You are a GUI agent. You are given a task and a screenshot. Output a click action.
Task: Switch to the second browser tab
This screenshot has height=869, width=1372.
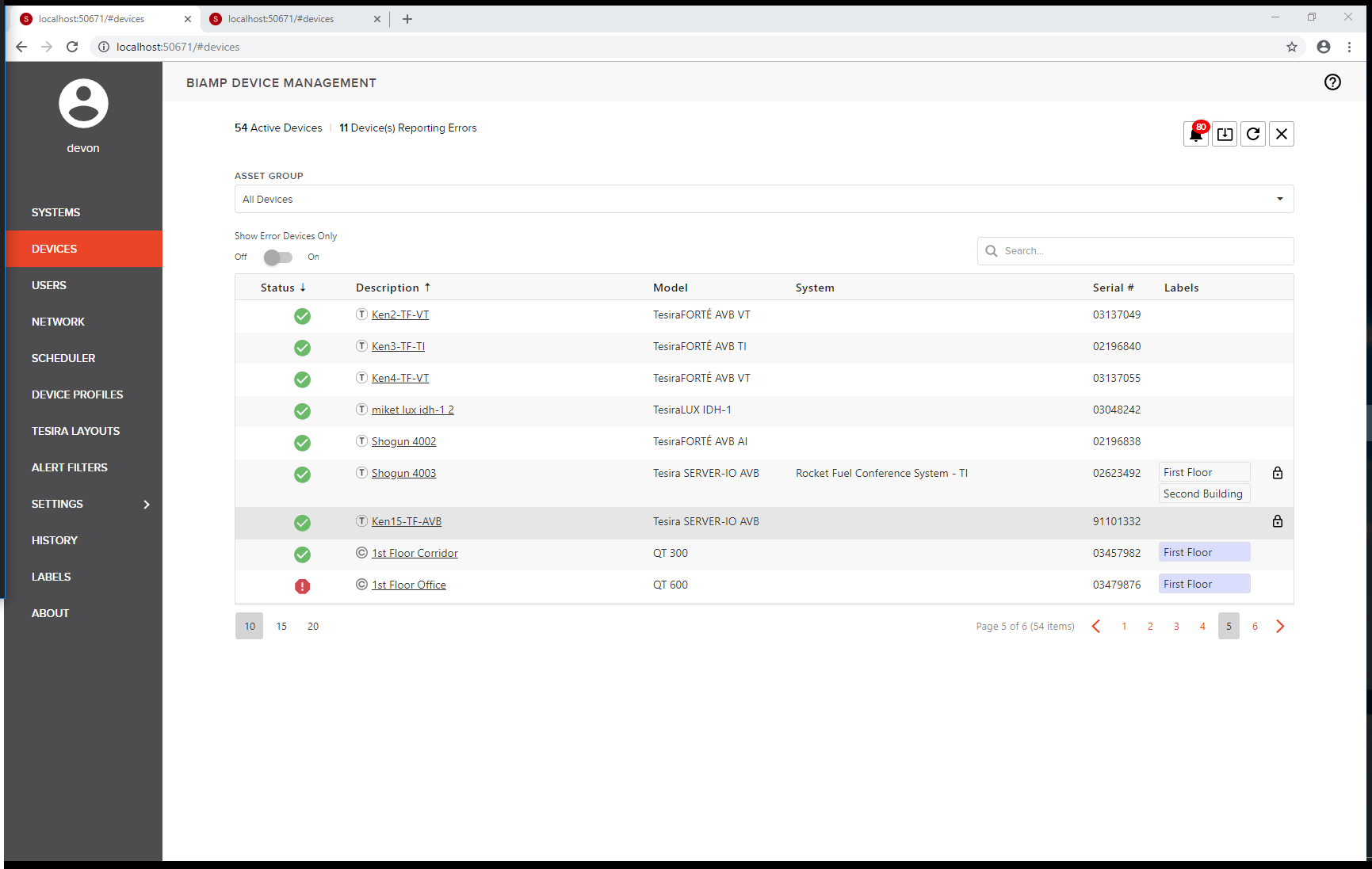[293, 19]
